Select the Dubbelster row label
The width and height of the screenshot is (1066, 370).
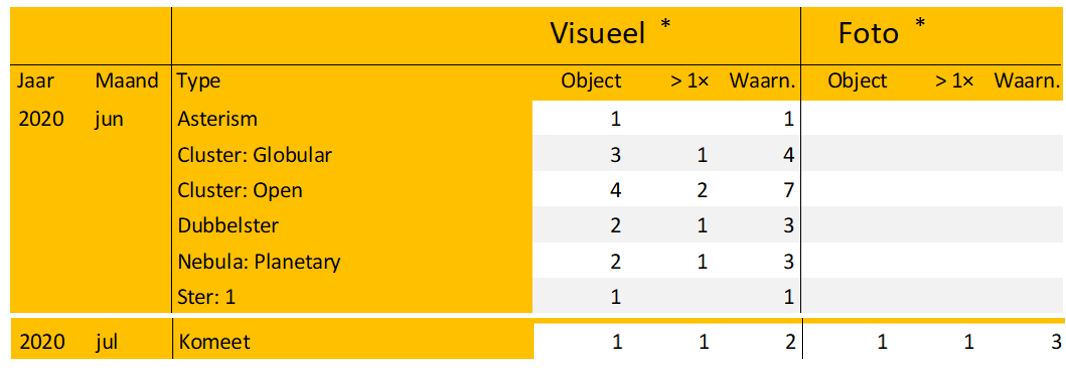(228, 226)
